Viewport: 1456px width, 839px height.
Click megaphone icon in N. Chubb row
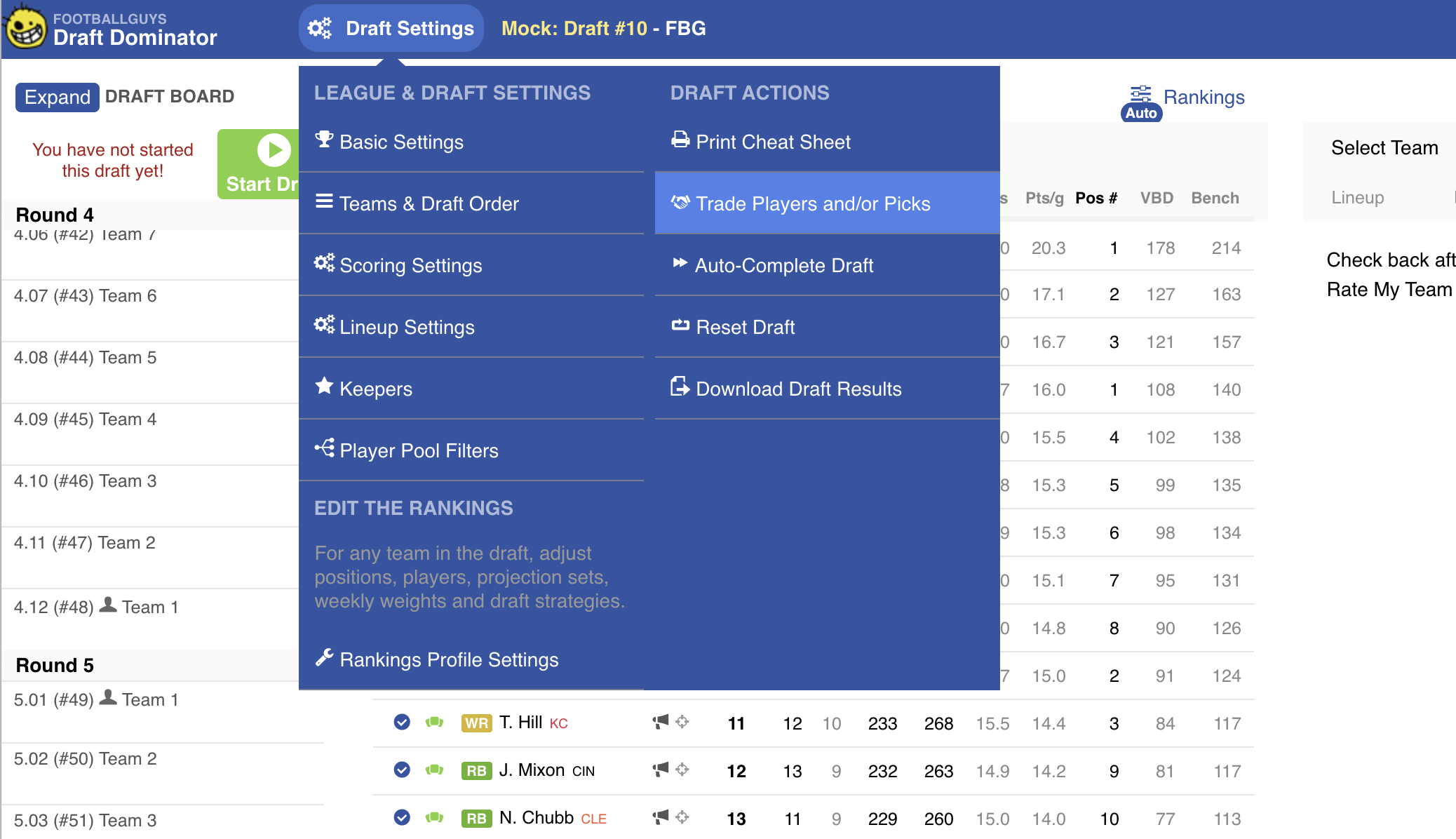point(660,817)
